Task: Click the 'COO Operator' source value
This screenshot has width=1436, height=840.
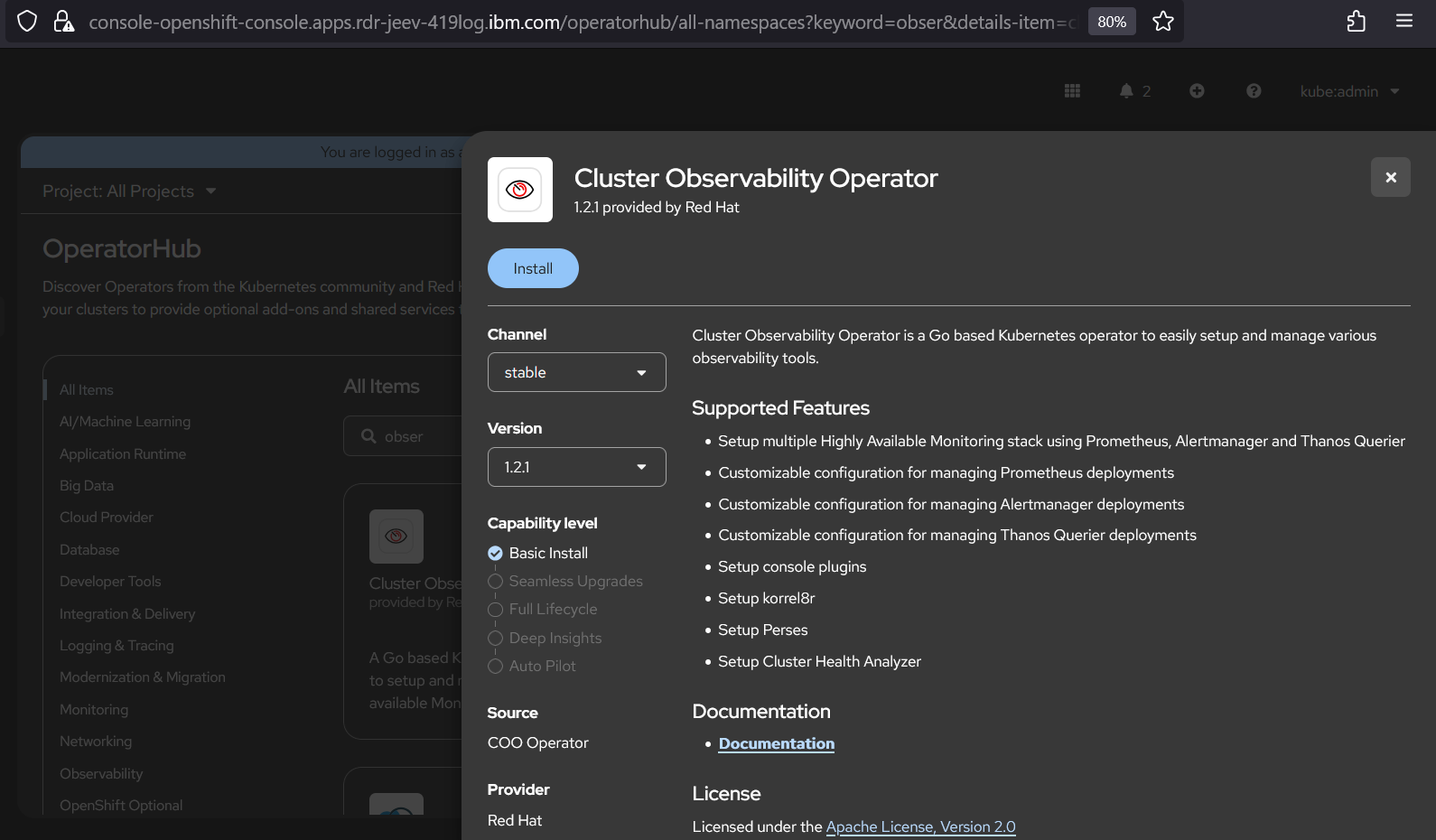Action: (x=538, y=743)
